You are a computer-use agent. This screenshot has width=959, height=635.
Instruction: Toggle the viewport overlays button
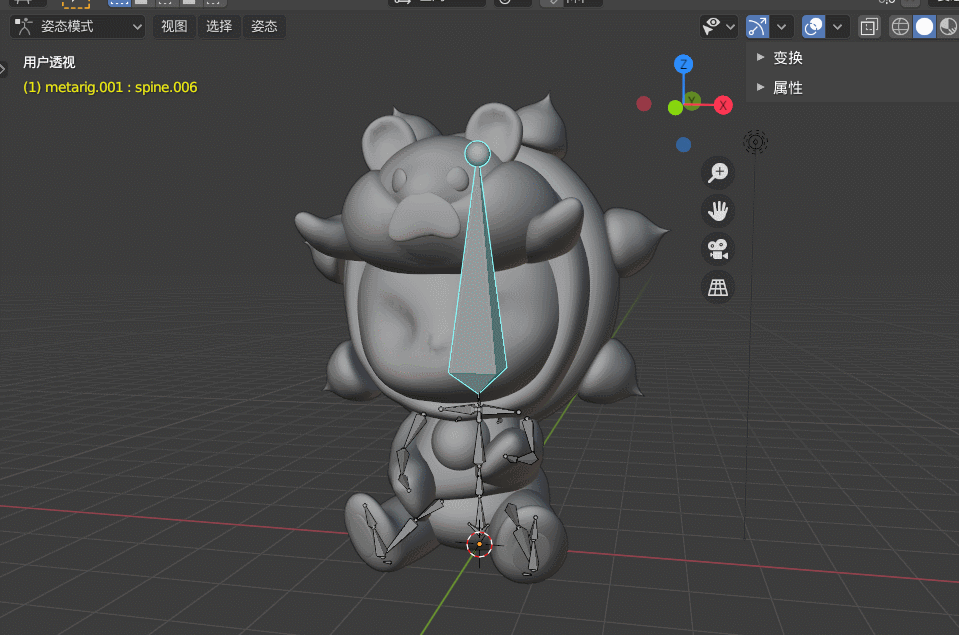813,26
